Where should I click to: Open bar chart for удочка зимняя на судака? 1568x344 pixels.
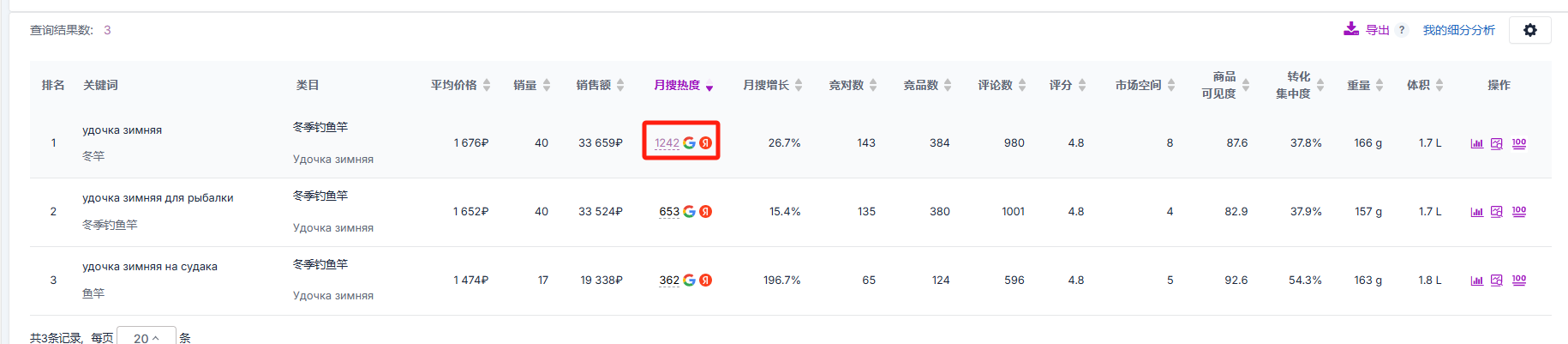tap(1476, 281)
